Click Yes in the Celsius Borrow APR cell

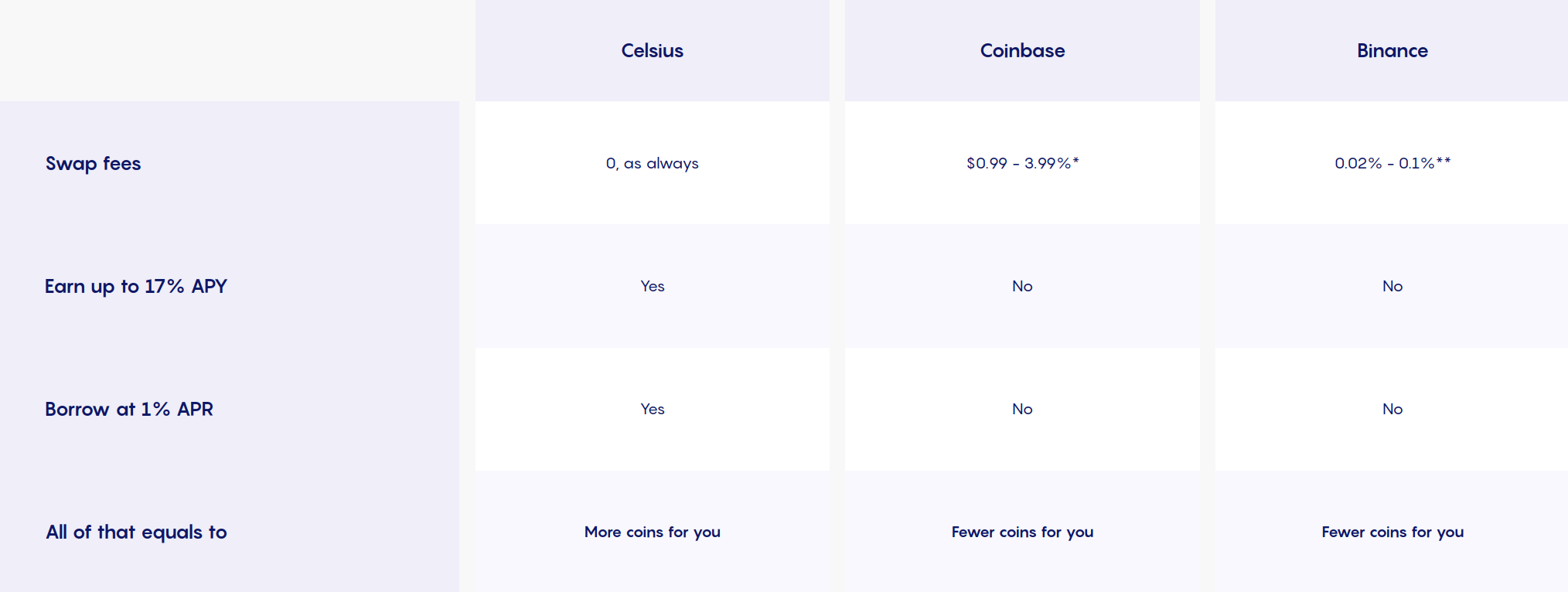click(652, 409)
